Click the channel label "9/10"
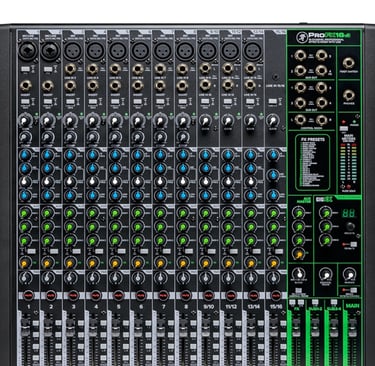 [208, 307]
